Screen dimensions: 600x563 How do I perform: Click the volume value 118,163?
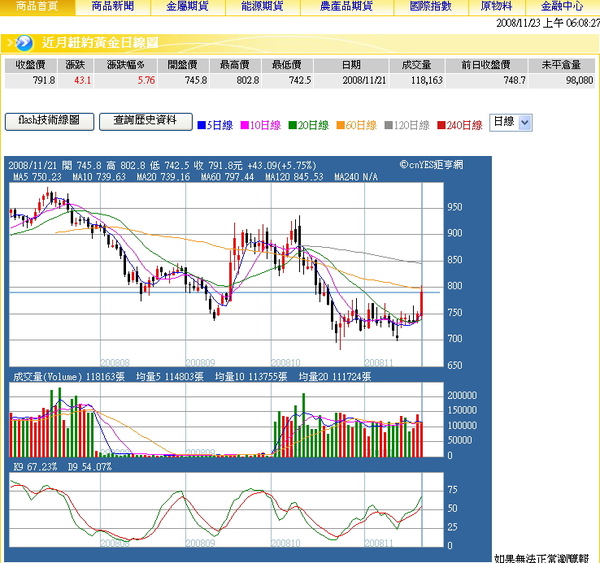pyautogui.click(x=427, y=80)
